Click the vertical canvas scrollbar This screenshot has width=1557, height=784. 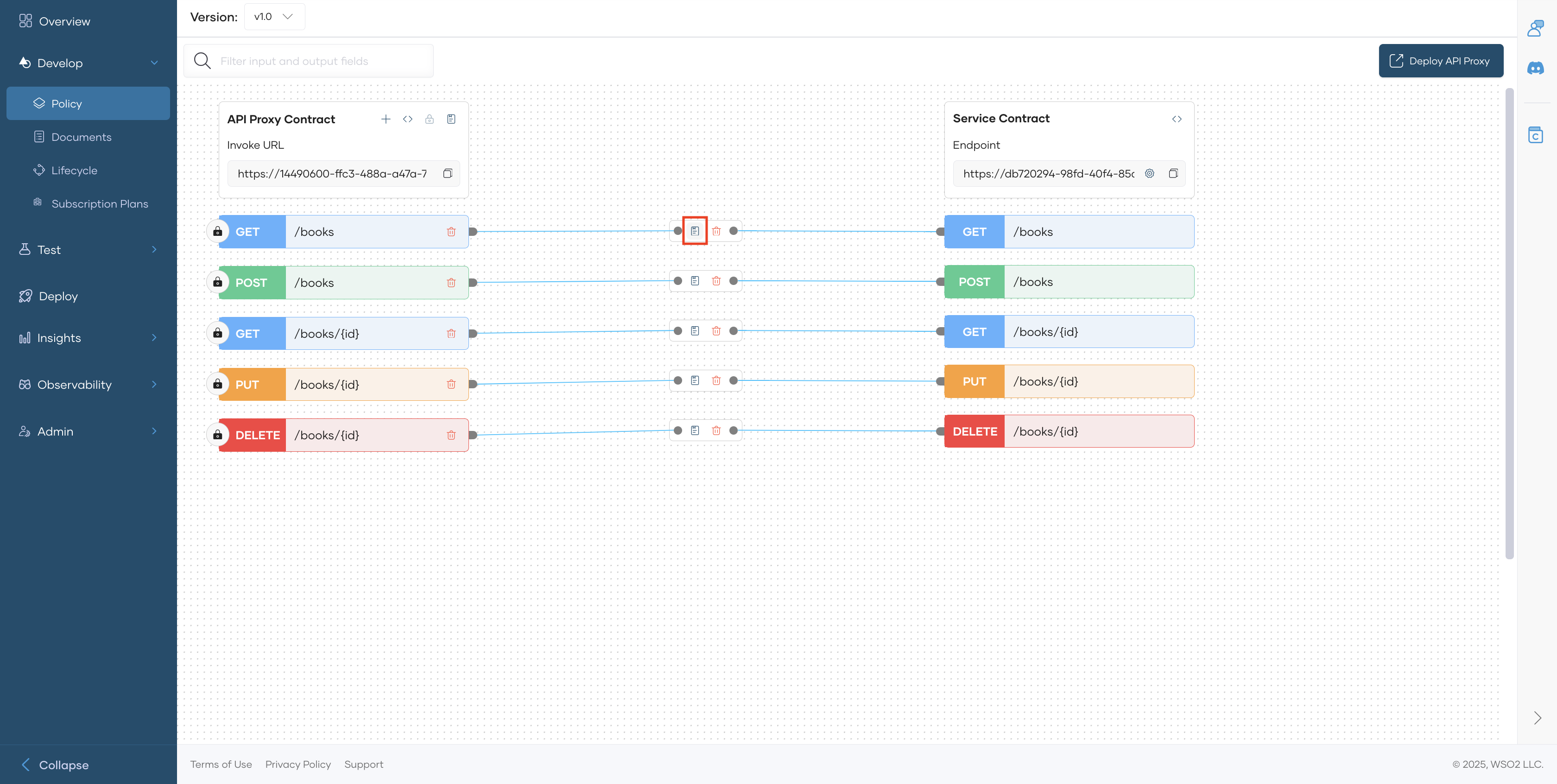coord(1509,323)
